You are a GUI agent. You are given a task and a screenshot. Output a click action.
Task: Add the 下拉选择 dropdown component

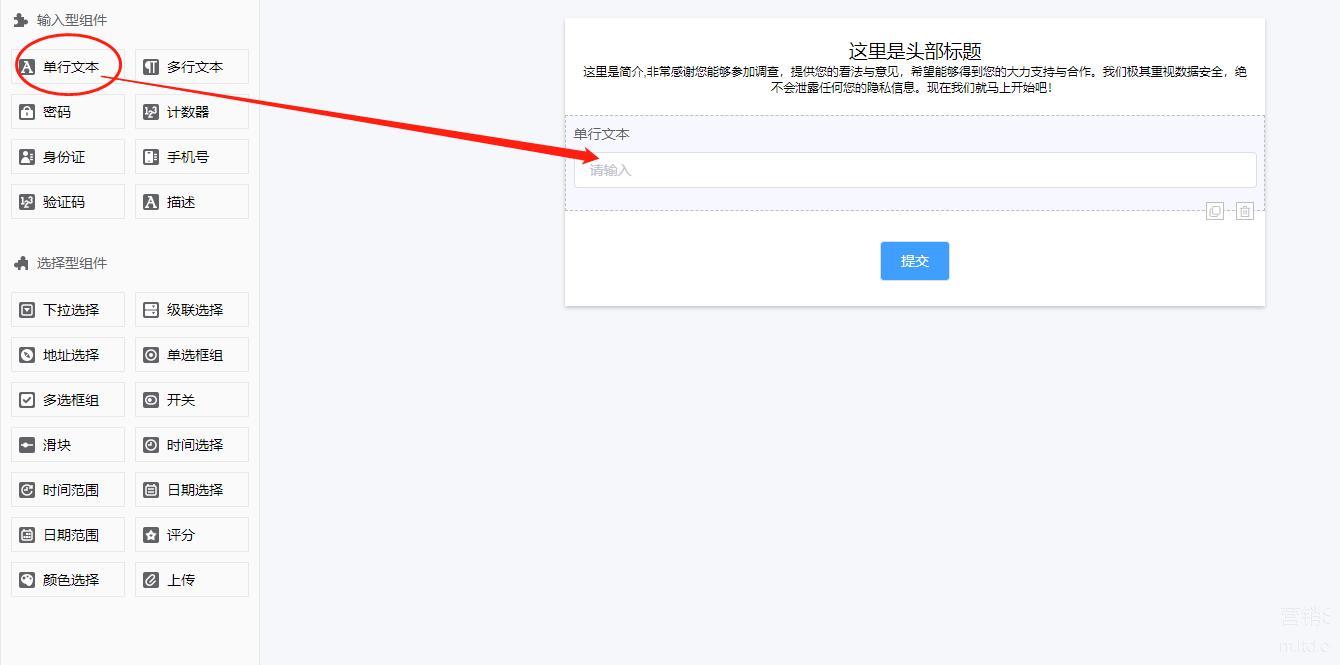[x=68, y=310]
